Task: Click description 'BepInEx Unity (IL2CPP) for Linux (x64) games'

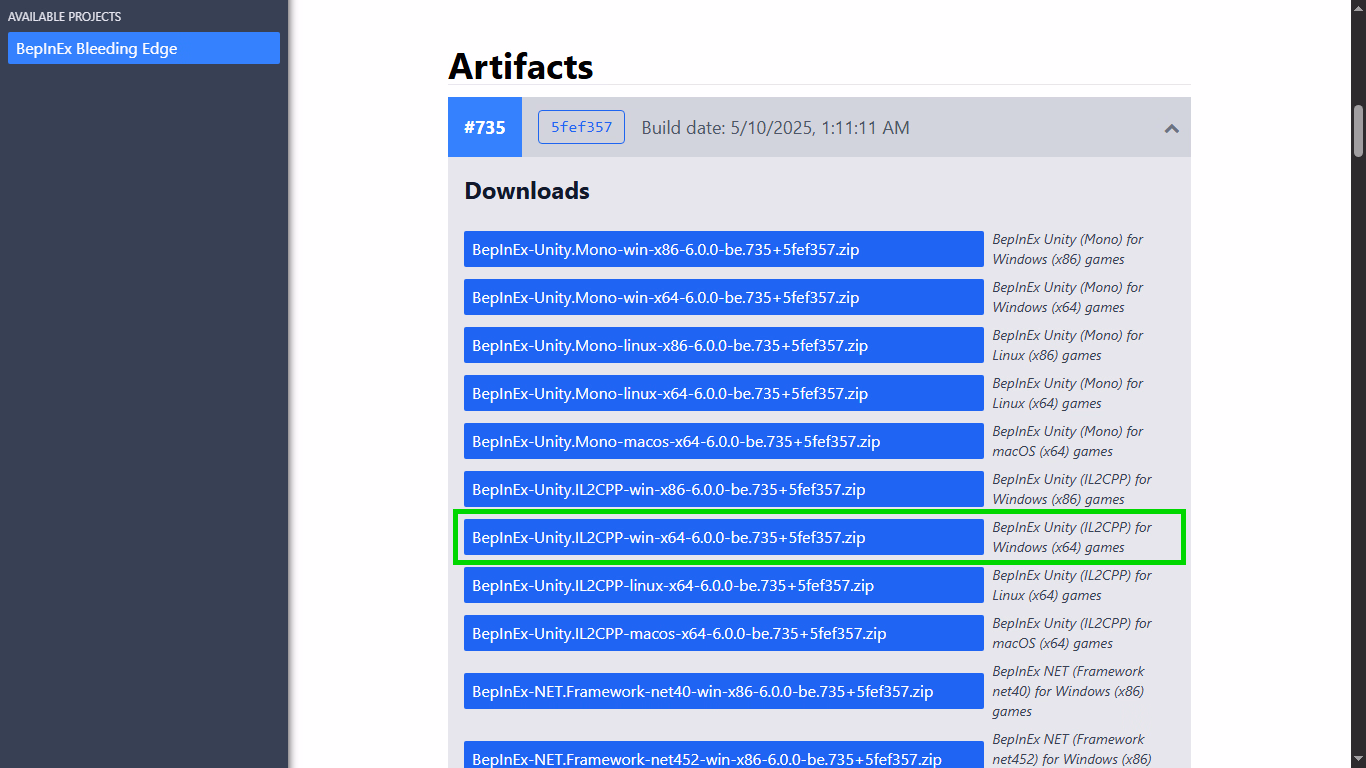Action: 1072,585
